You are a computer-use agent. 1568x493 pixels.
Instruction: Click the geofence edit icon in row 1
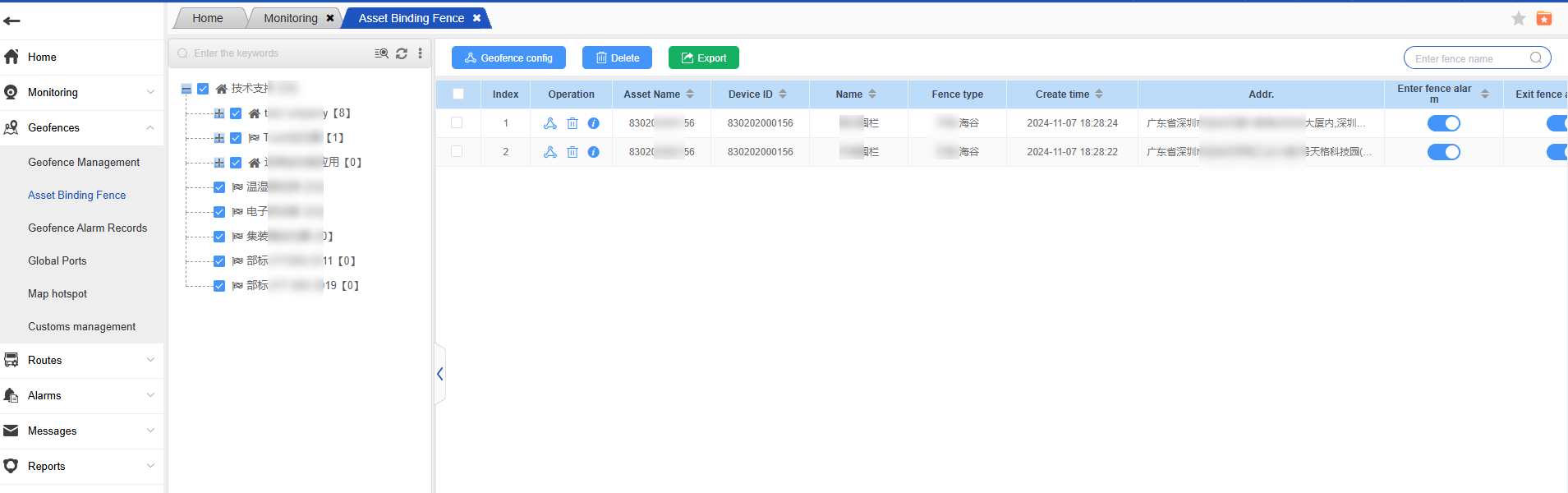tap(550, 123)
